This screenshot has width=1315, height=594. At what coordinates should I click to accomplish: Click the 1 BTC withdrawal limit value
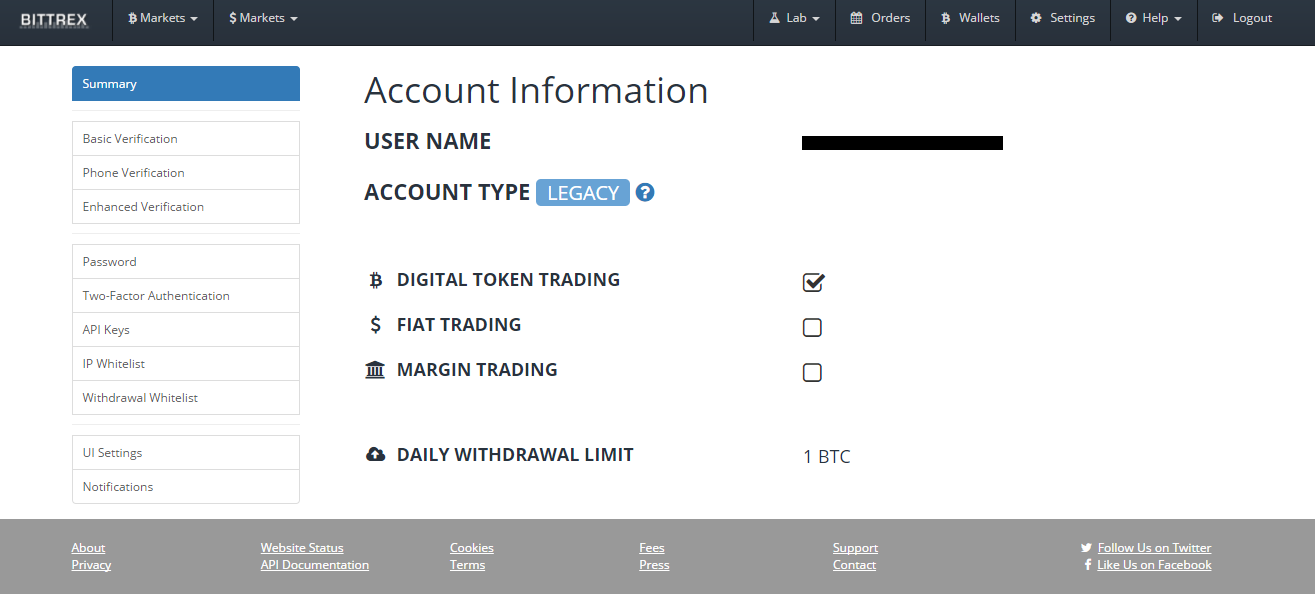point(826,457)
